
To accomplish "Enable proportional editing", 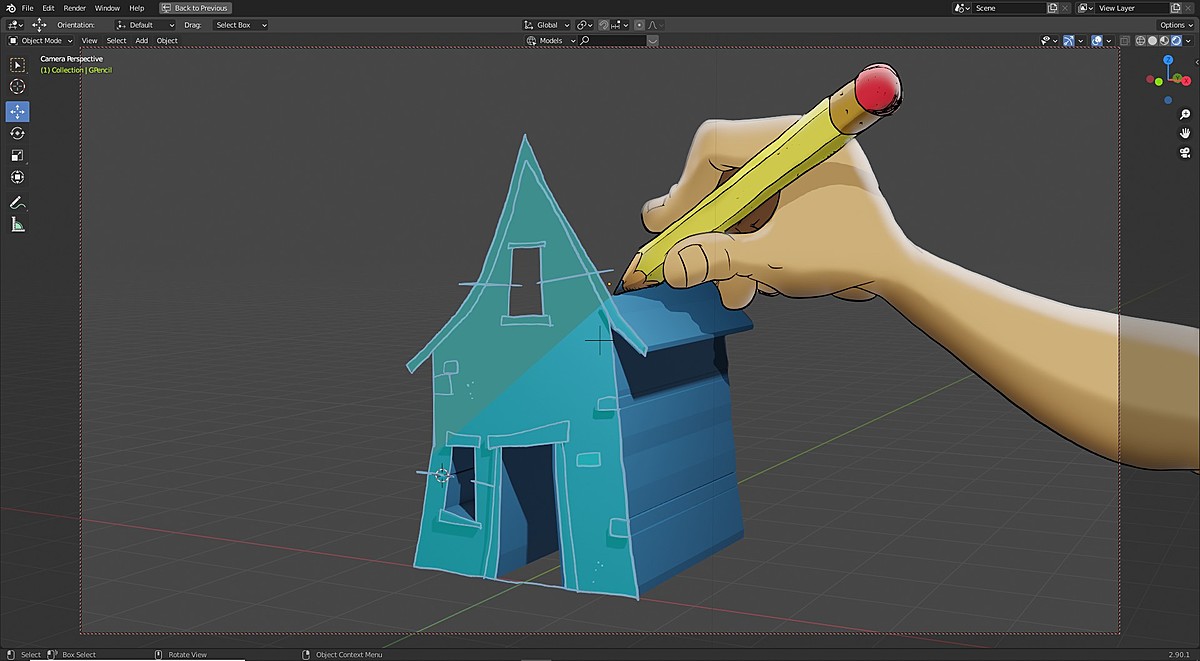I will (639, 25).
